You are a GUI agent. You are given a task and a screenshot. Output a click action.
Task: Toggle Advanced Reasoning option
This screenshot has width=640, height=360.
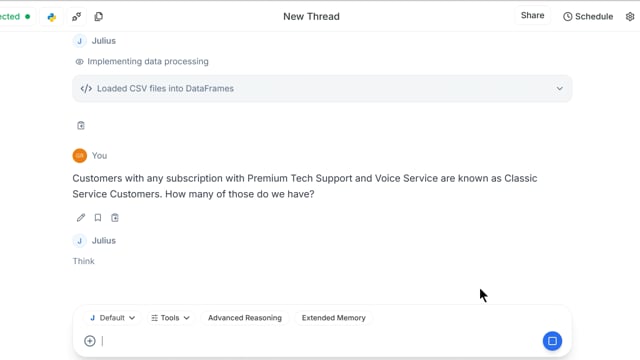pyautogui.click(x=245, y=318)
